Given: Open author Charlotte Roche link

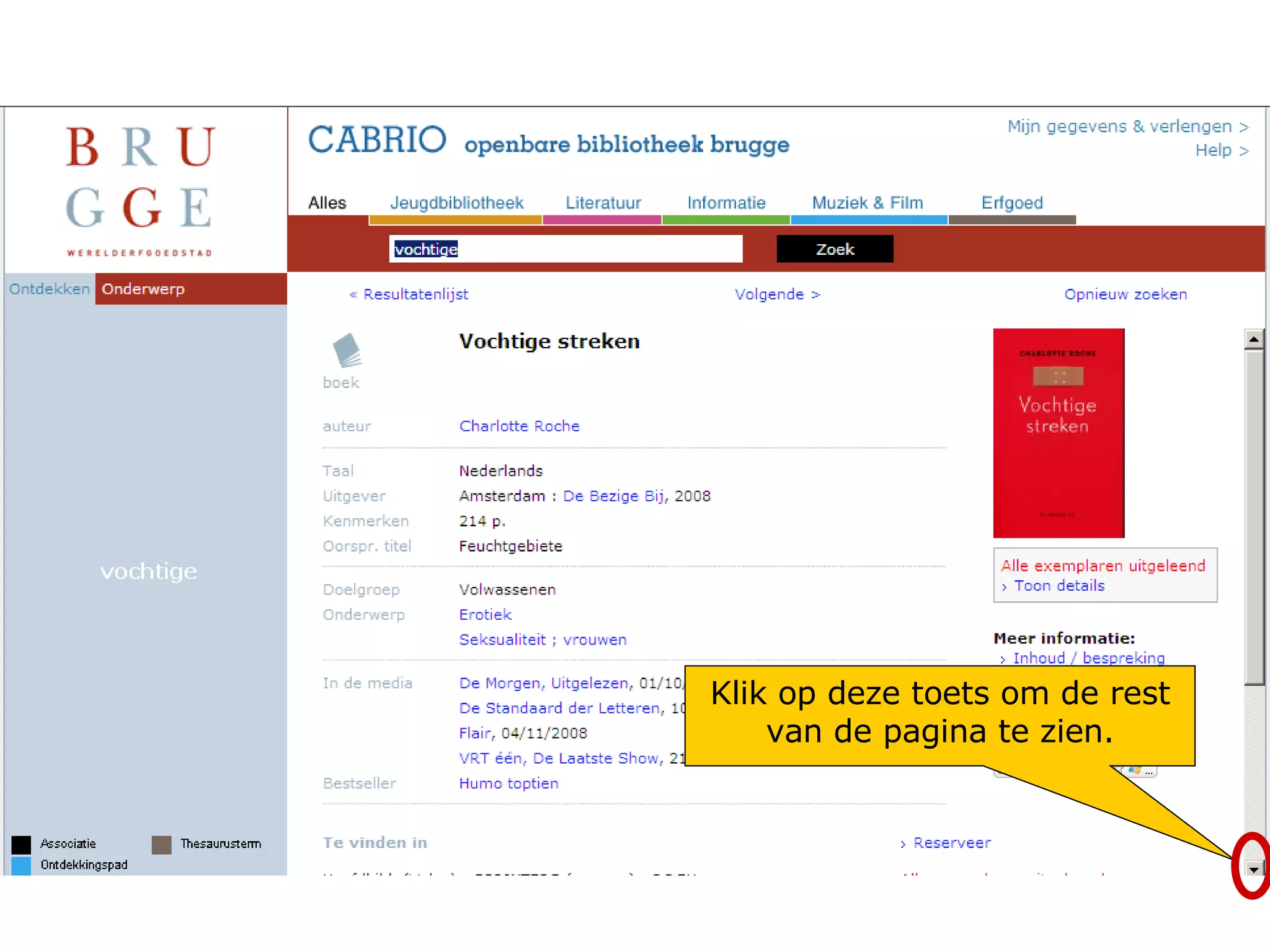Looking at the screenshot, I should [x=519, y=426].
